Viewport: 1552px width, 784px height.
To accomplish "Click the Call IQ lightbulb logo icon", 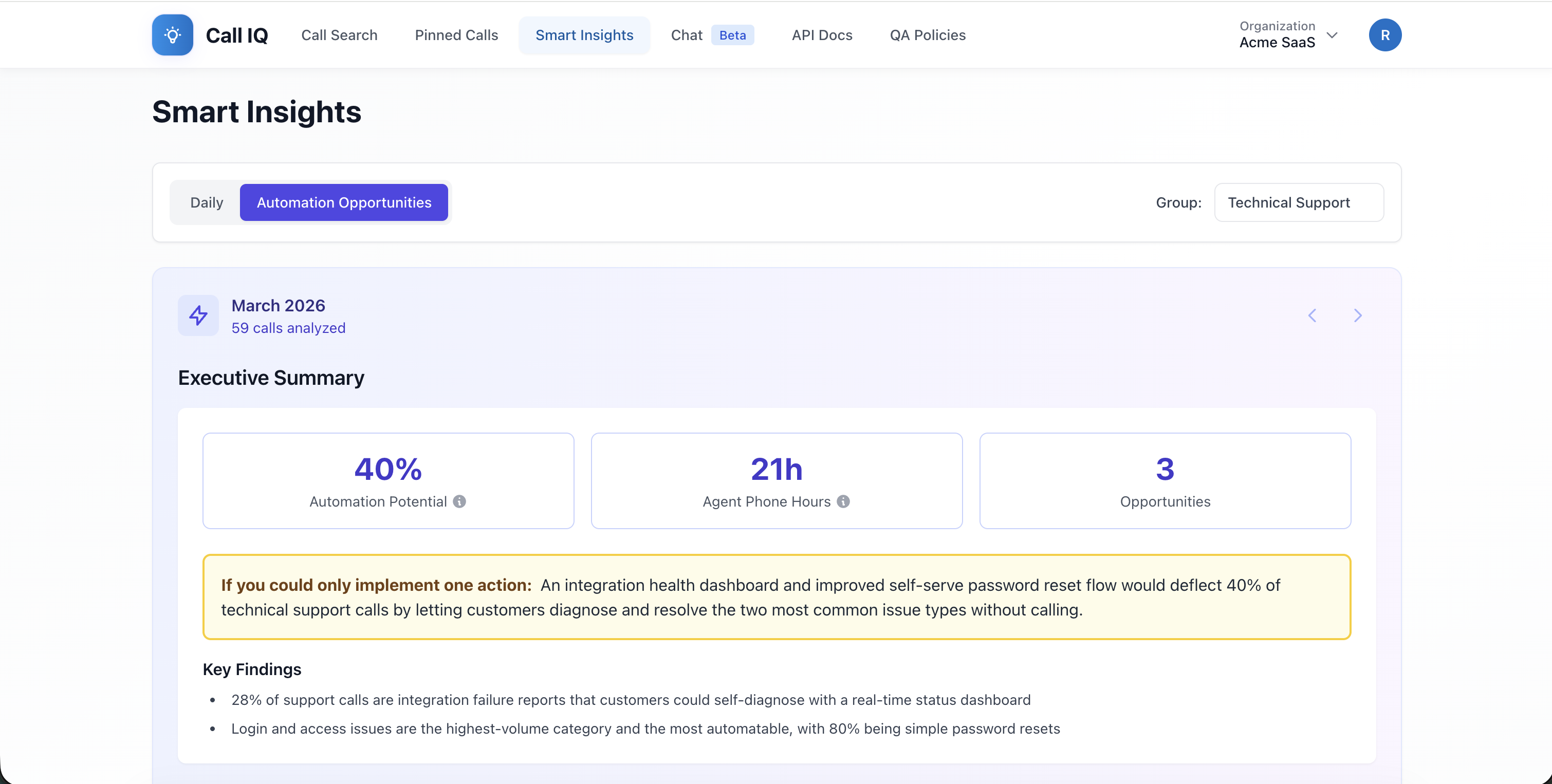I will 172,35.
